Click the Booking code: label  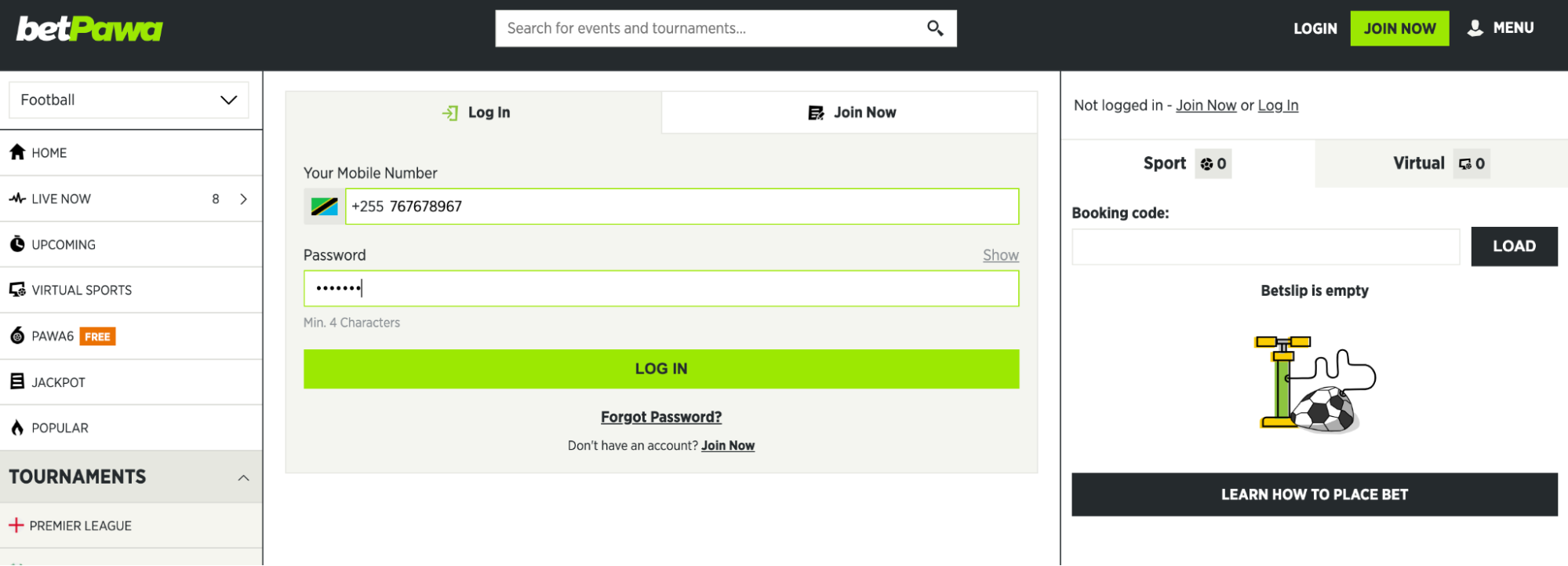coord(1120,213)
